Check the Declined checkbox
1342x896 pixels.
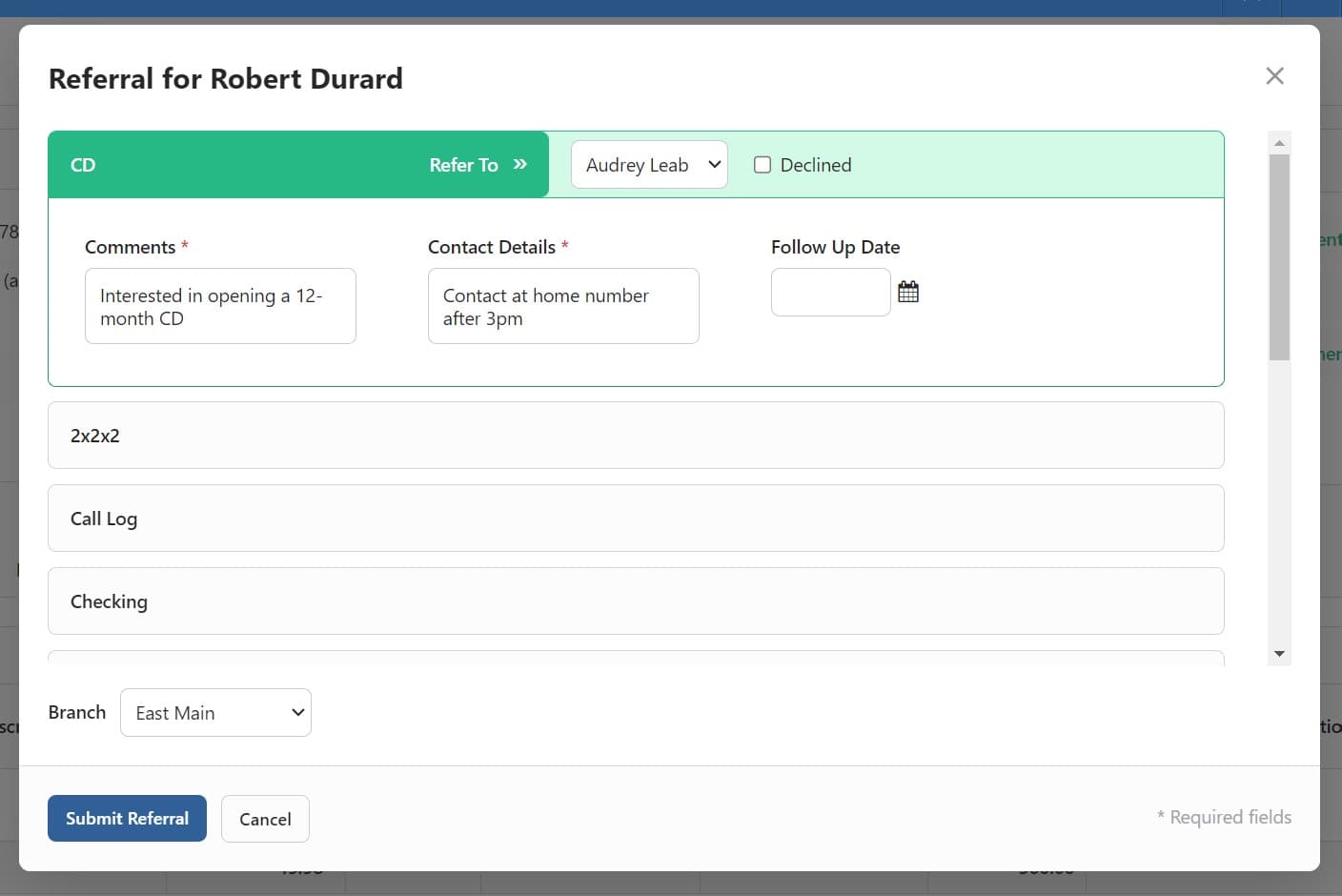click(762, 165)
